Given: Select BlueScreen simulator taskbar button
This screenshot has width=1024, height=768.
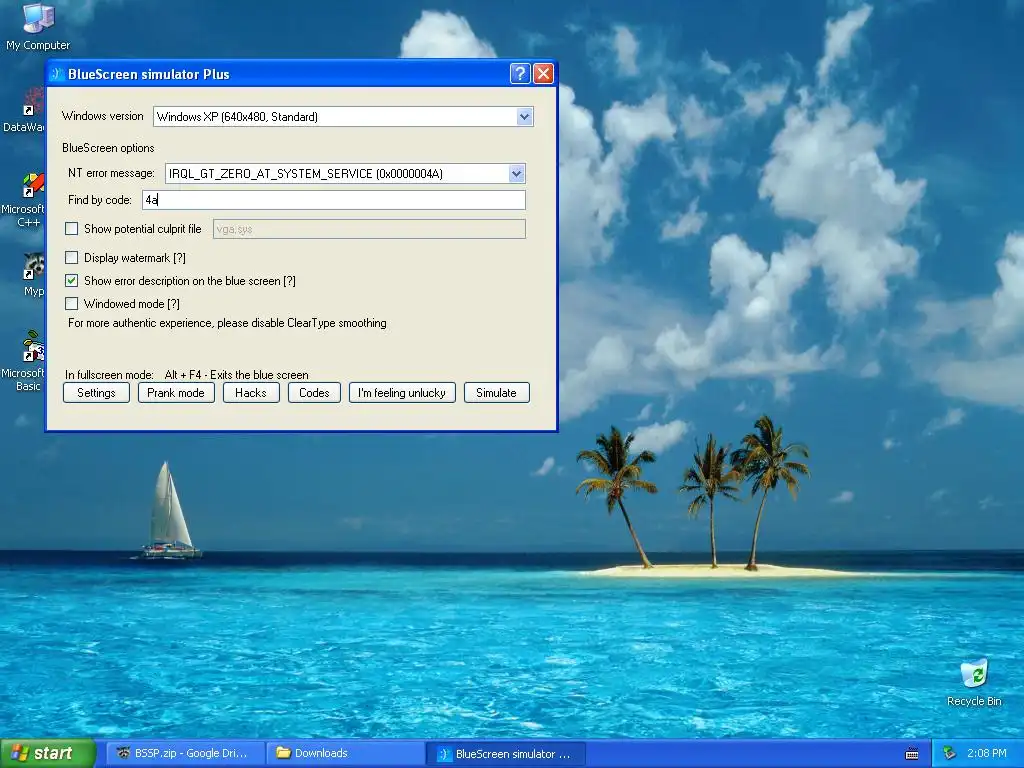Looking at the screenshot, I should click(506, 754).
